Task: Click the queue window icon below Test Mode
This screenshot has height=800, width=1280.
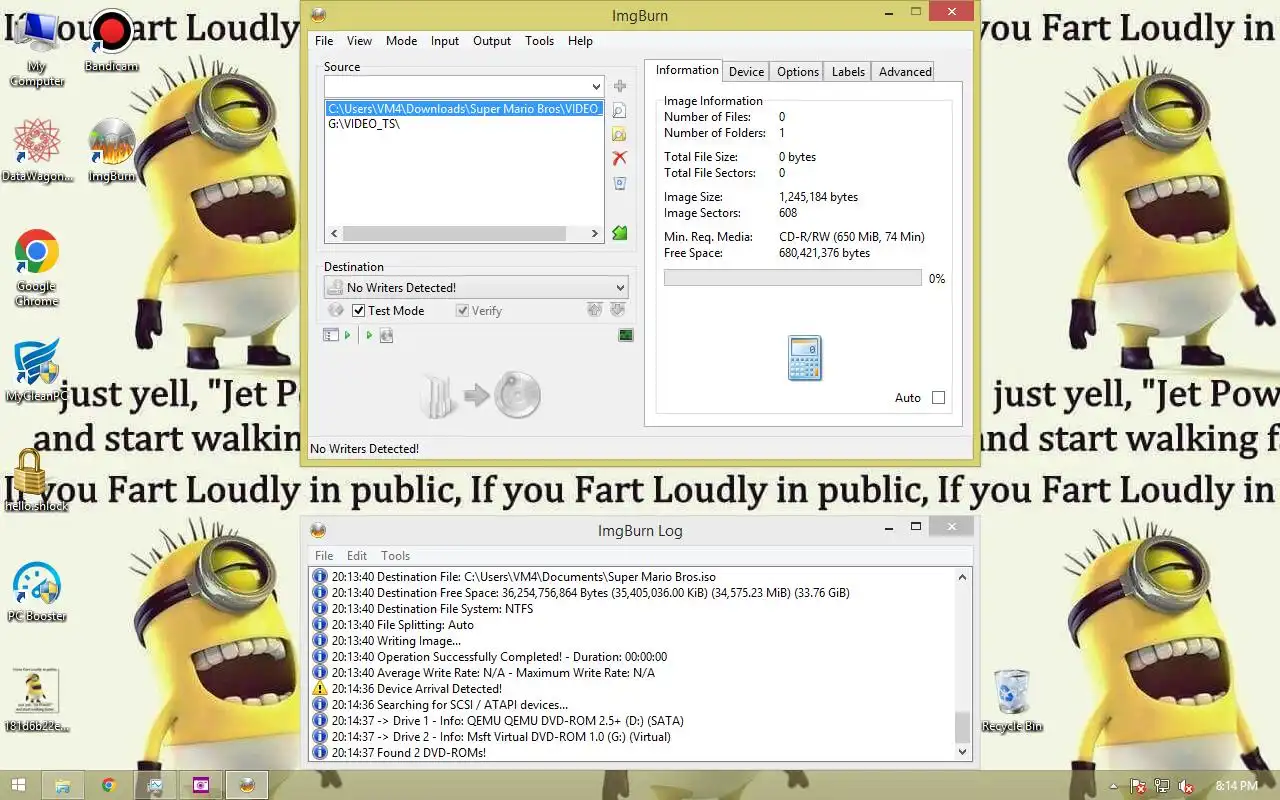Action: point(331,335)
